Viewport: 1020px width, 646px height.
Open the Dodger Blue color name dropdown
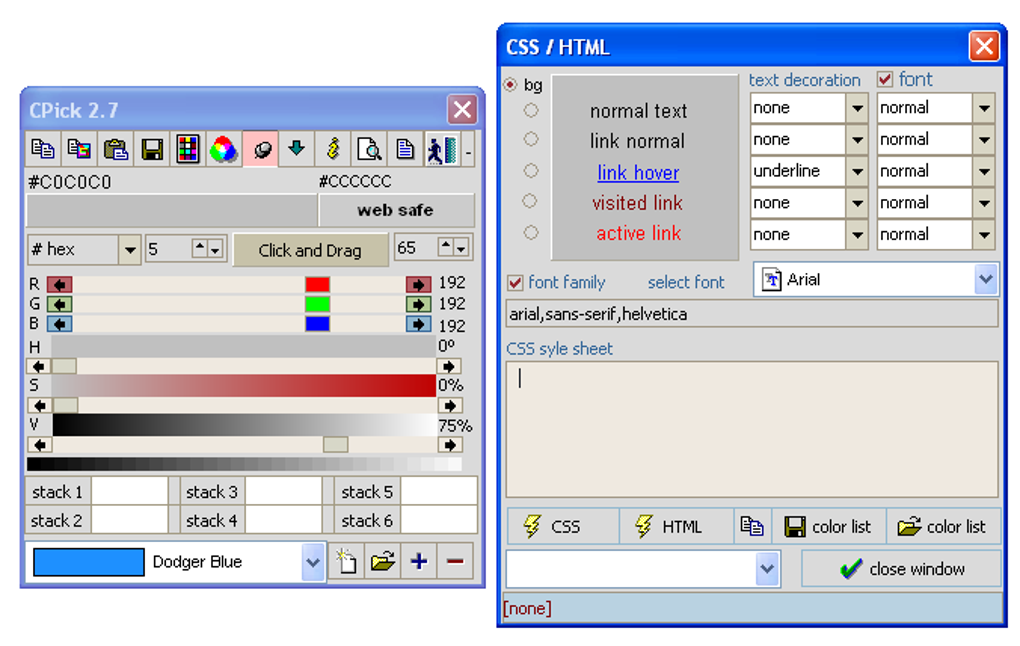click(x=313, y=562)
